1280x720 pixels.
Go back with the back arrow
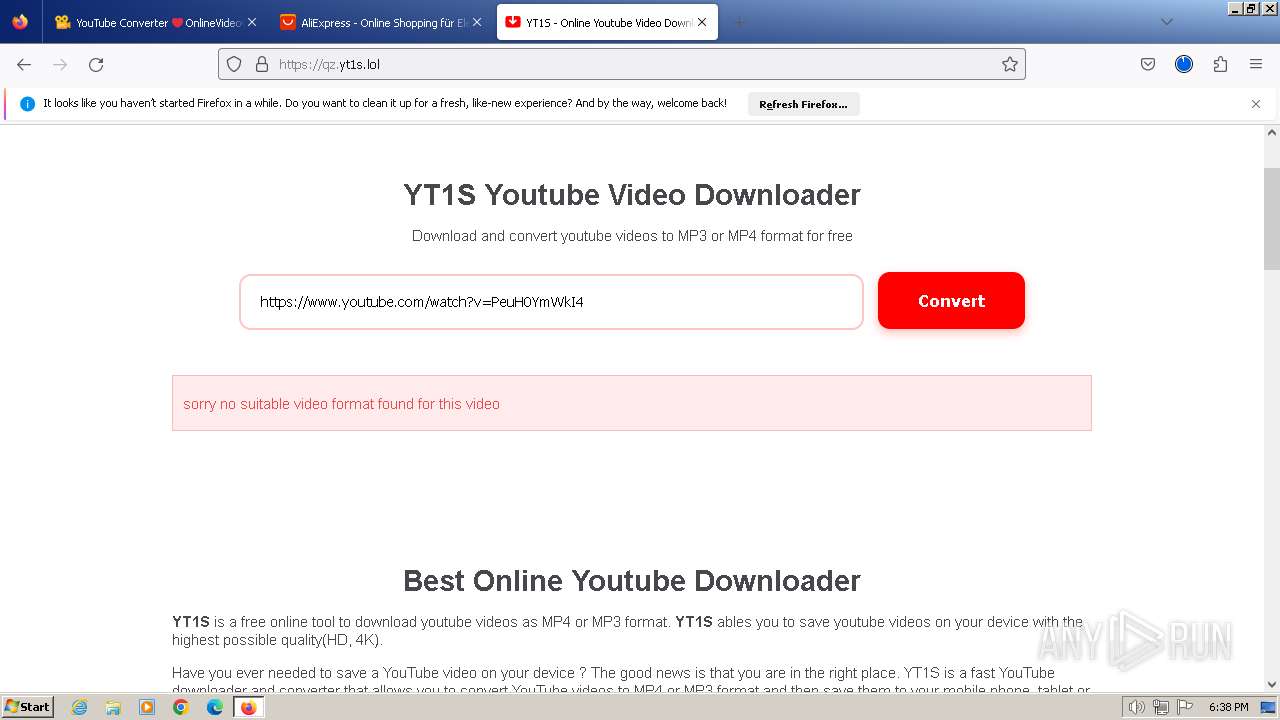[x=24, y=64]
